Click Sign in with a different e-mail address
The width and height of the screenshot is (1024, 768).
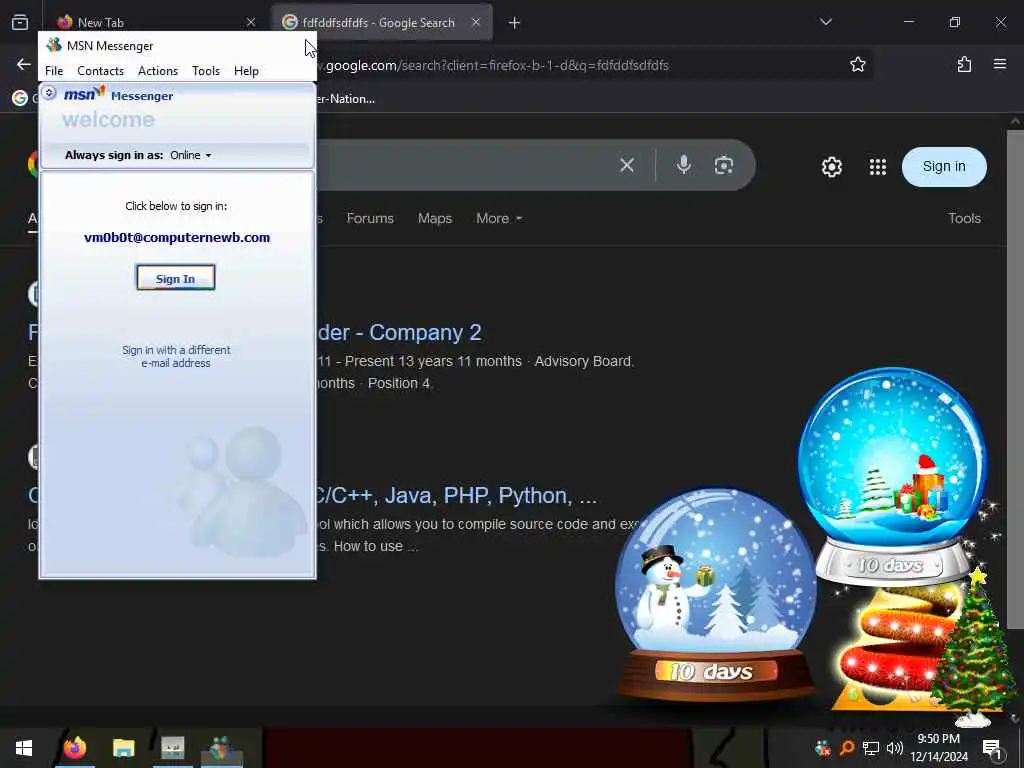click(x=176, y=357)
